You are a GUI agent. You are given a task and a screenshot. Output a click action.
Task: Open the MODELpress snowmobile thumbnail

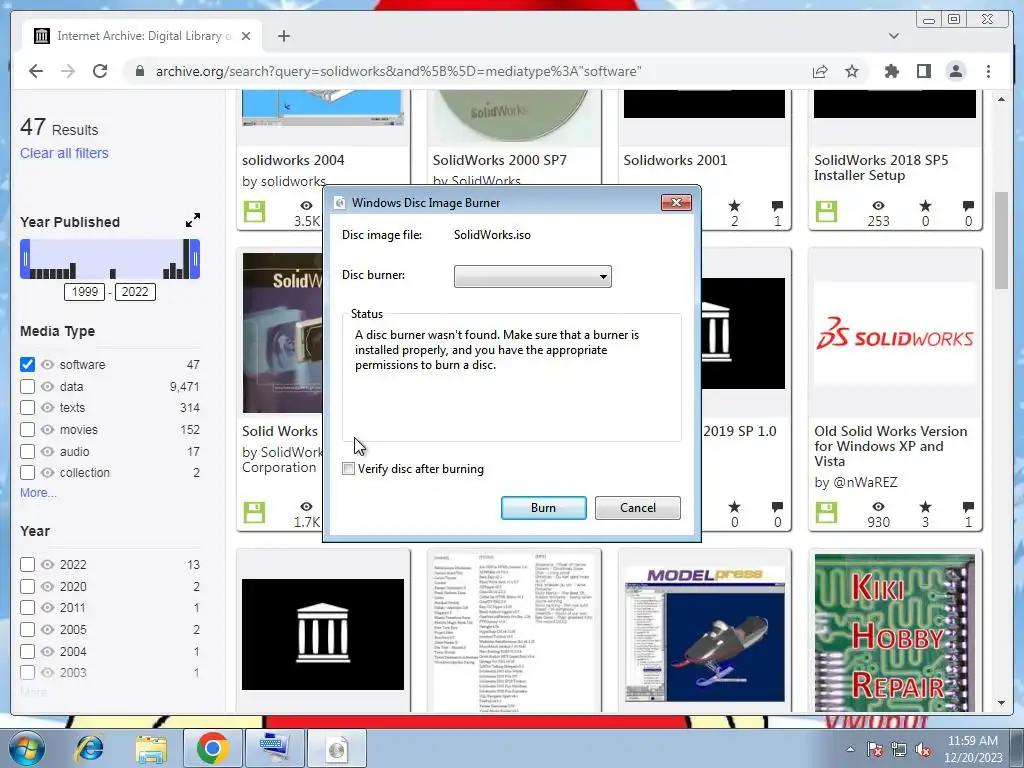[704, 633]
